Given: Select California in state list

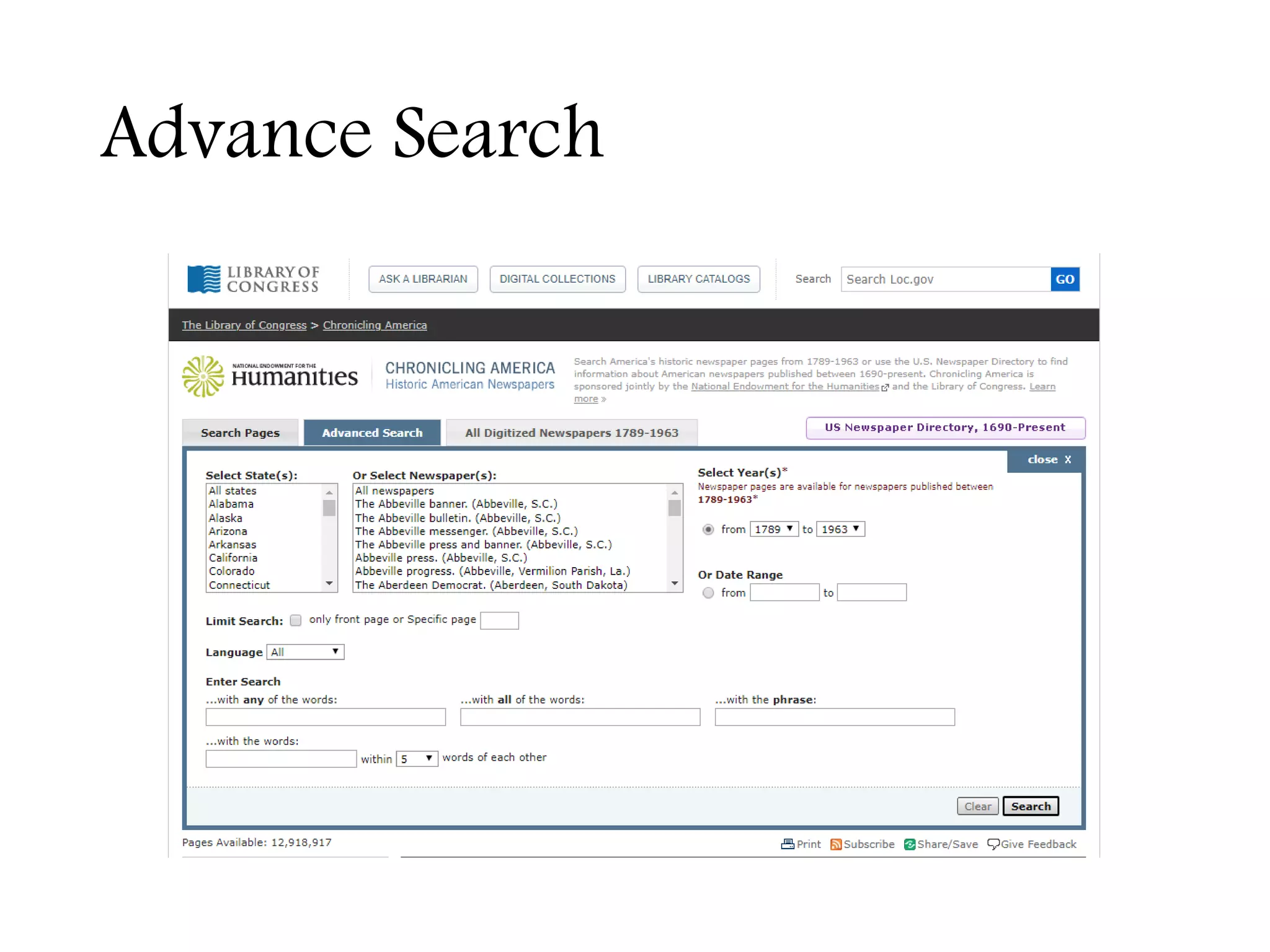Looking at the screenshot, I should pyautogui.click(x=265, y=558).
